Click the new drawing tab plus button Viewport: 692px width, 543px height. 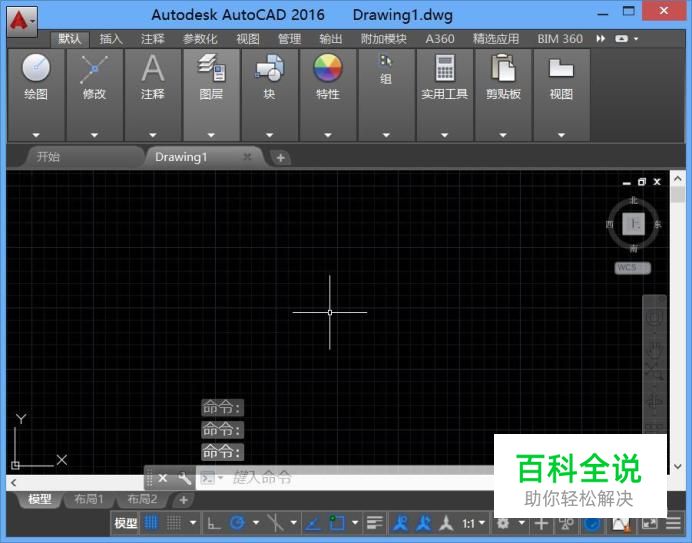coord(280,158)
